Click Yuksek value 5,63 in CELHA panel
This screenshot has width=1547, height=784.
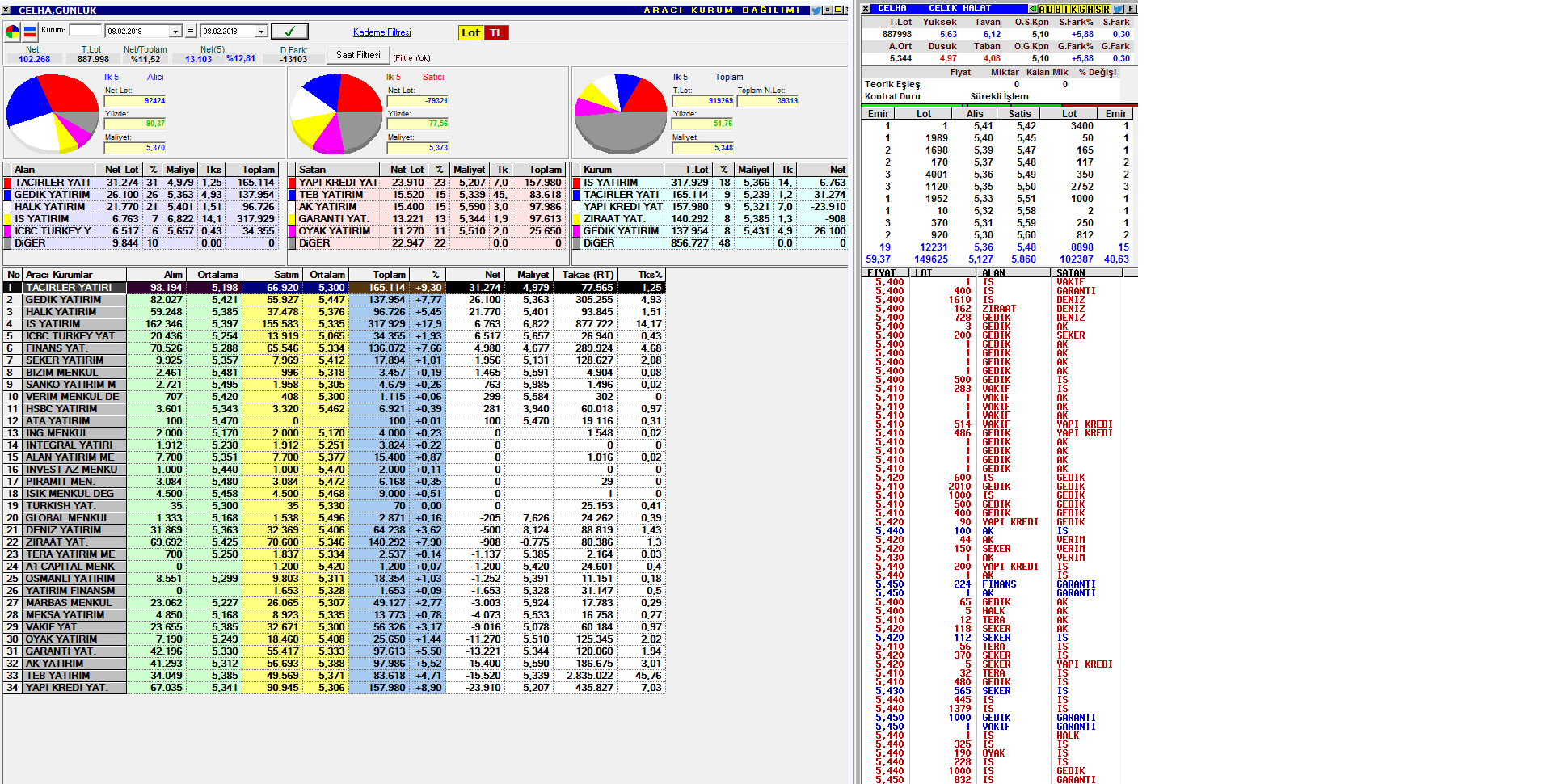point(948,34)
